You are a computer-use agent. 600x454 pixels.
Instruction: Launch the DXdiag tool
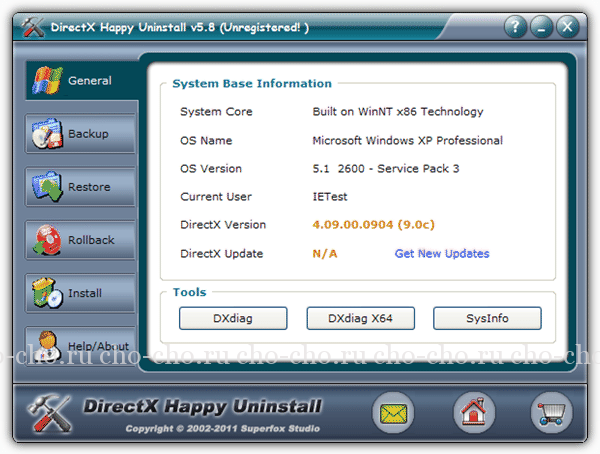pyautogui.click(x=233, y=319)
